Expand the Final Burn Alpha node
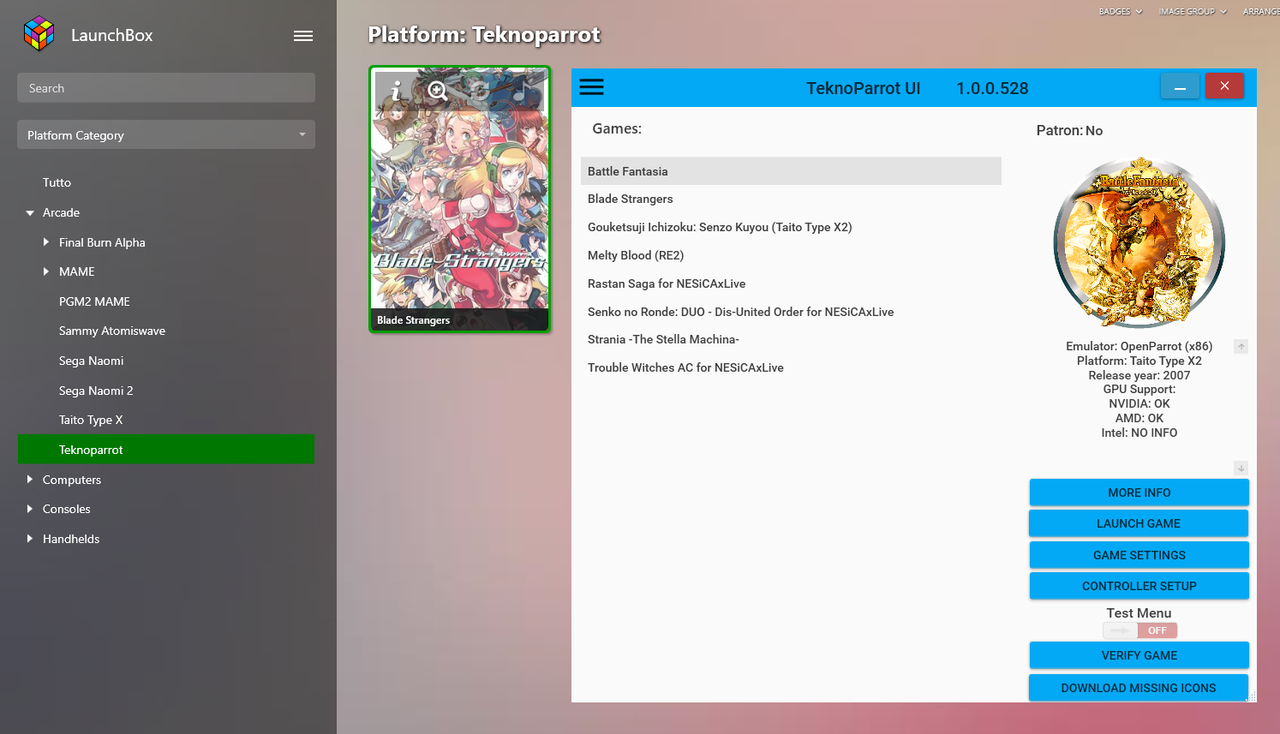The height and width of the screenshot is (734, 1280). coord(46,242)
